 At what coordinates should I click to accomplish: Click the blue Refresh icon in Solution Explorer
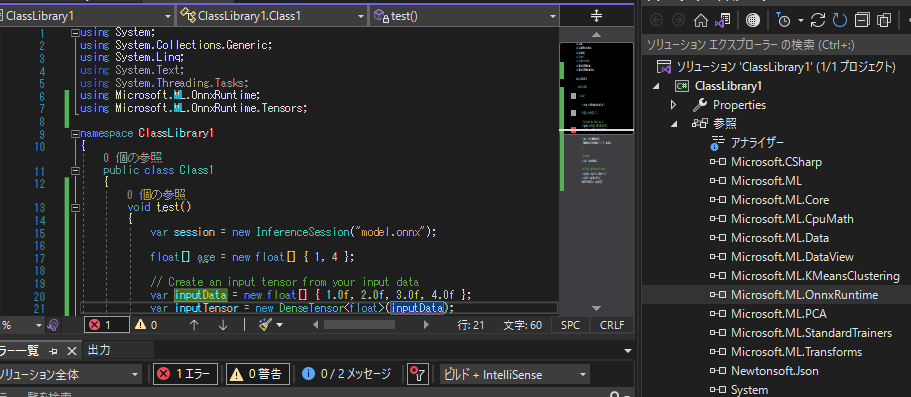tap(840, 20)
